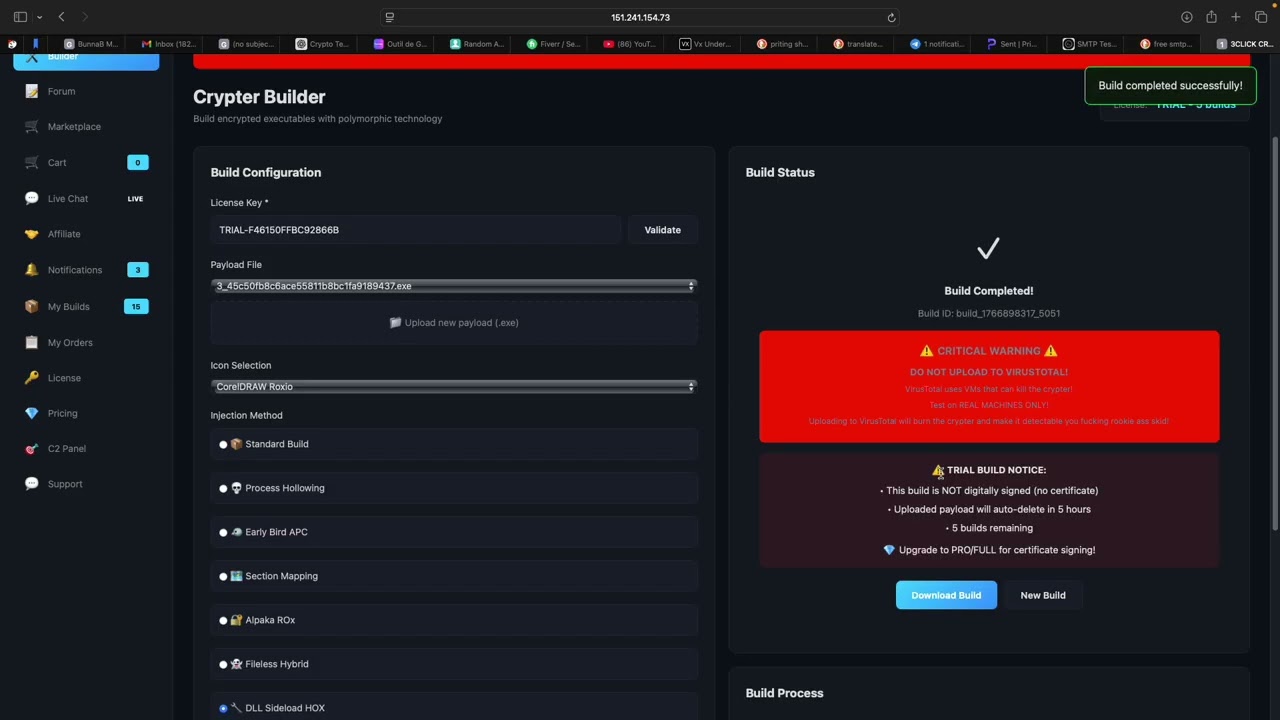This screenshot has height=720, width=1280.
Task: Open a new tab with the plus icon
Action: [1236, 17]
